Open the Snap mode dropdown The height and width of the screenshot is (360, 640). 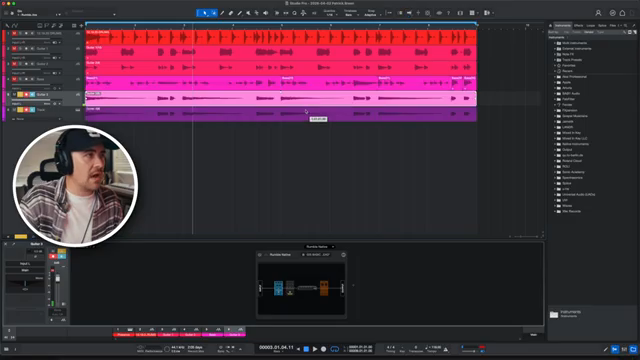coord(371,13)
